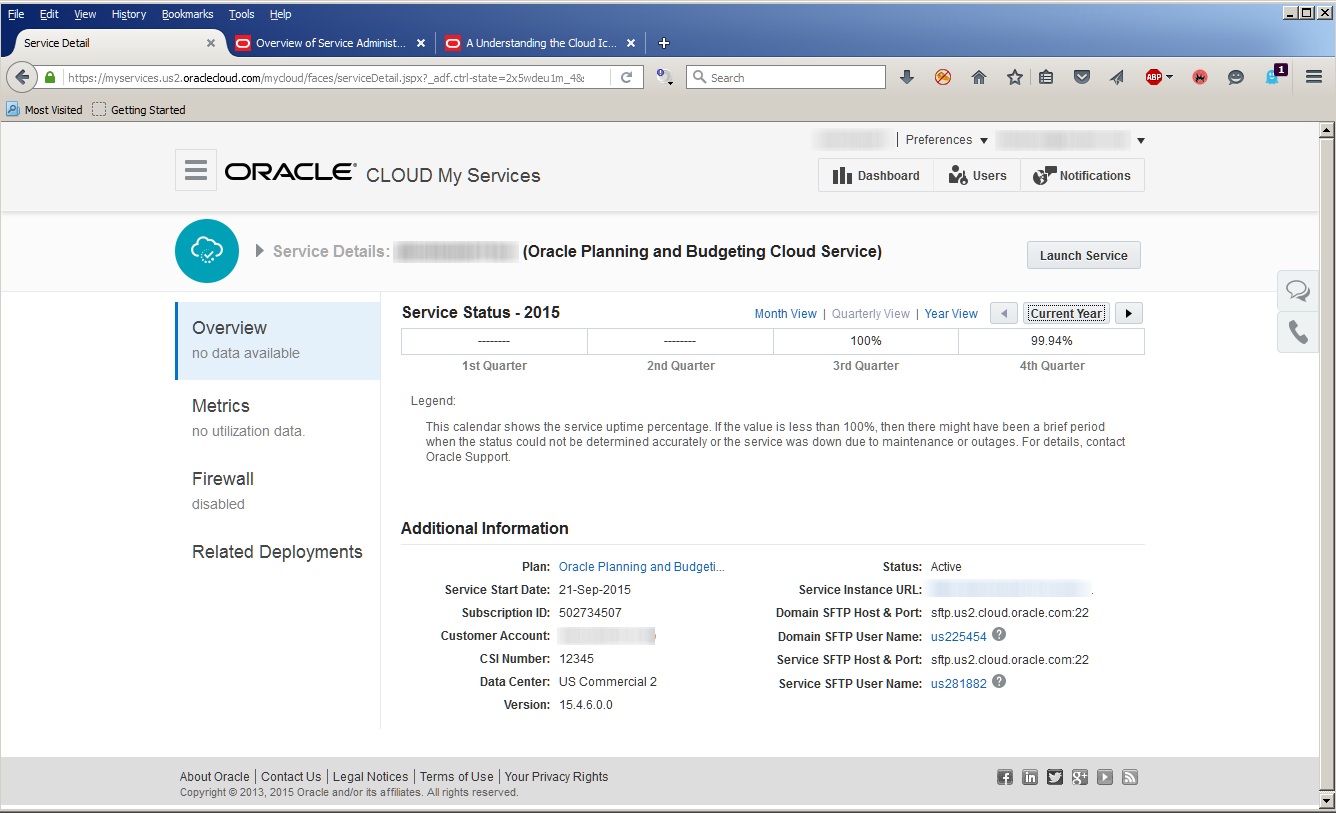This screenshot has width=1336, height=813.
Task: Switch to Month View link
Action: tap(785, 314)
